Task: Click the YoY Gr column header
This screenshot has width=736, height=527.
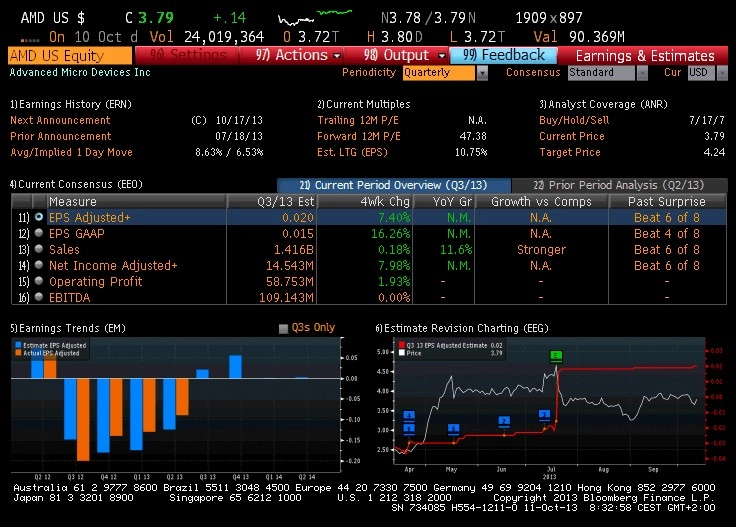Action: (x=444, y=201)
